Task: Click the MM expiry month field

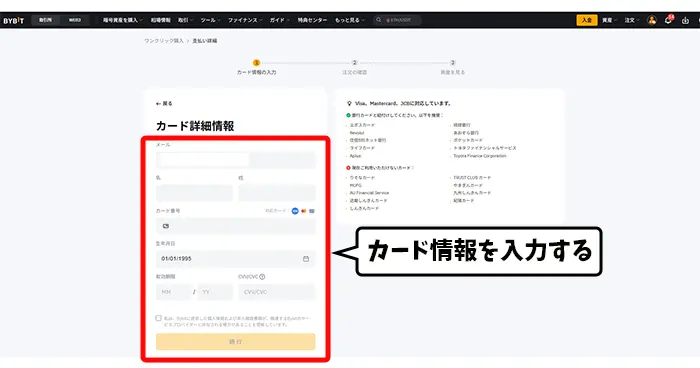Action: pyautogui.click(x=174, y=292)
